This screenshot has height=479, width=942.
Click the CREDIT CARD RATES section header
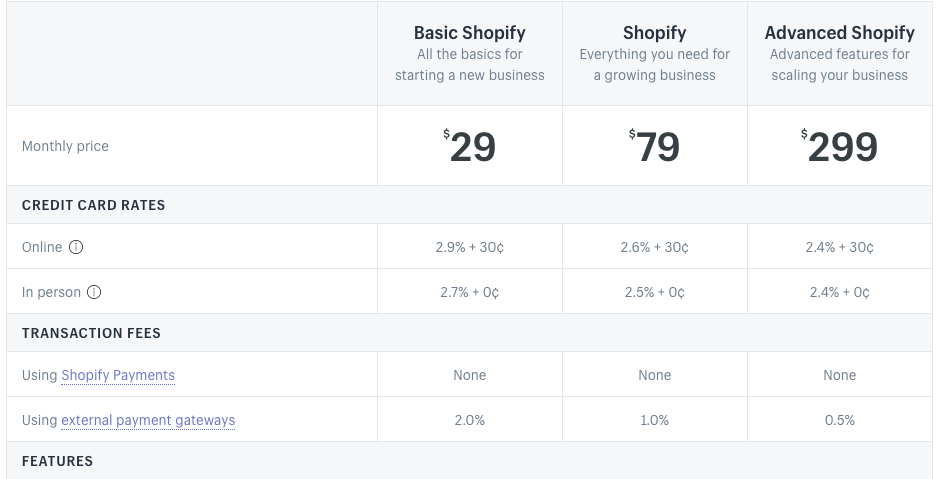coord(93,205)
